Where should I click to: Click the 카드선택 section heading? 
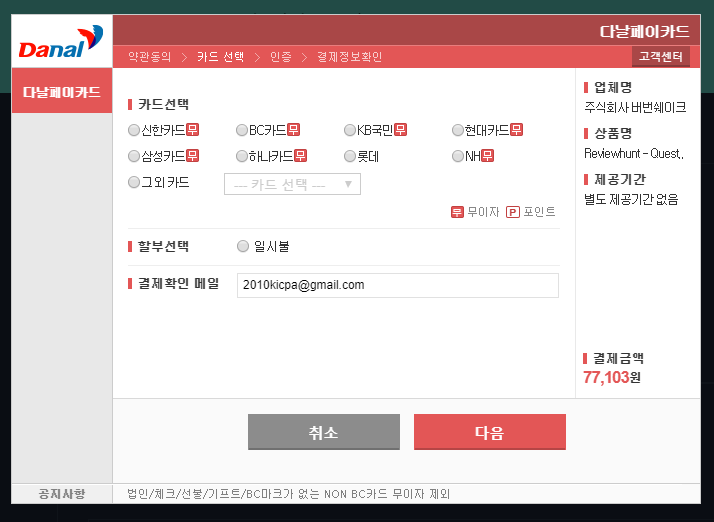(x=163, y=104)
